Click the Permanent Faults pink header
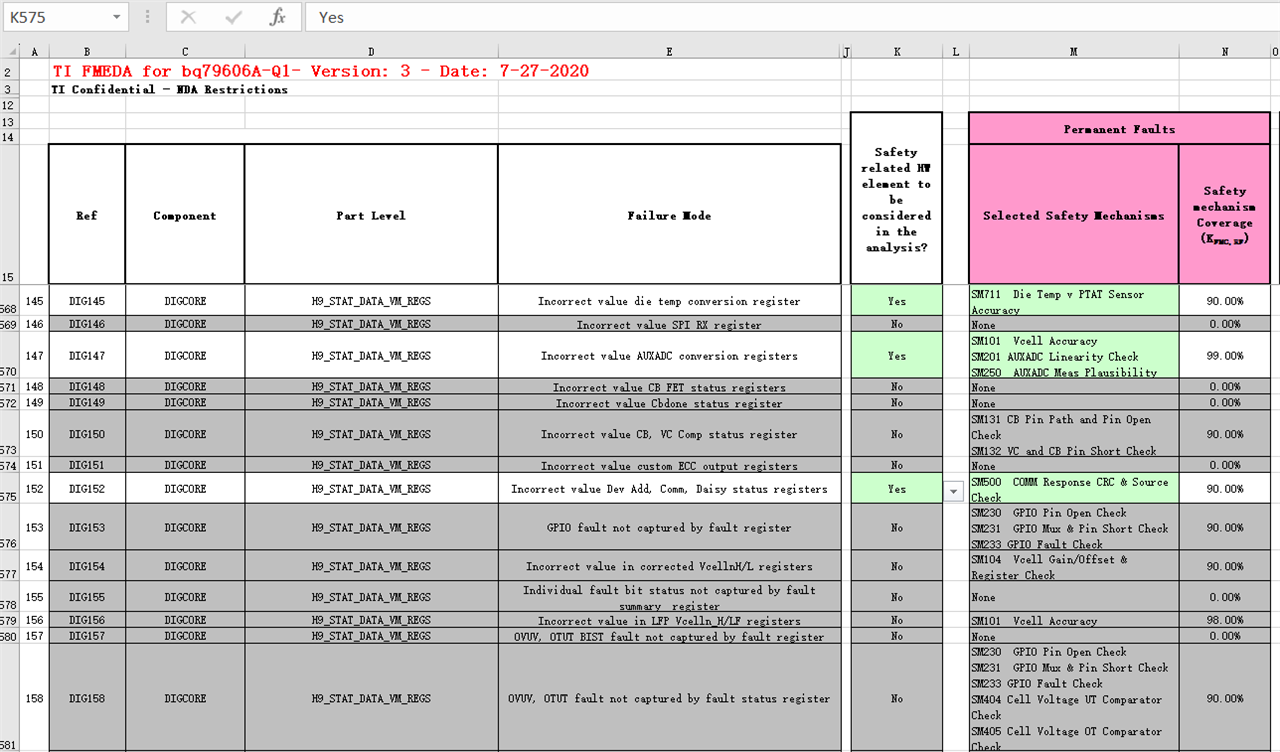Viewport: 1280px width, 752px height. tap(1119, 129)
